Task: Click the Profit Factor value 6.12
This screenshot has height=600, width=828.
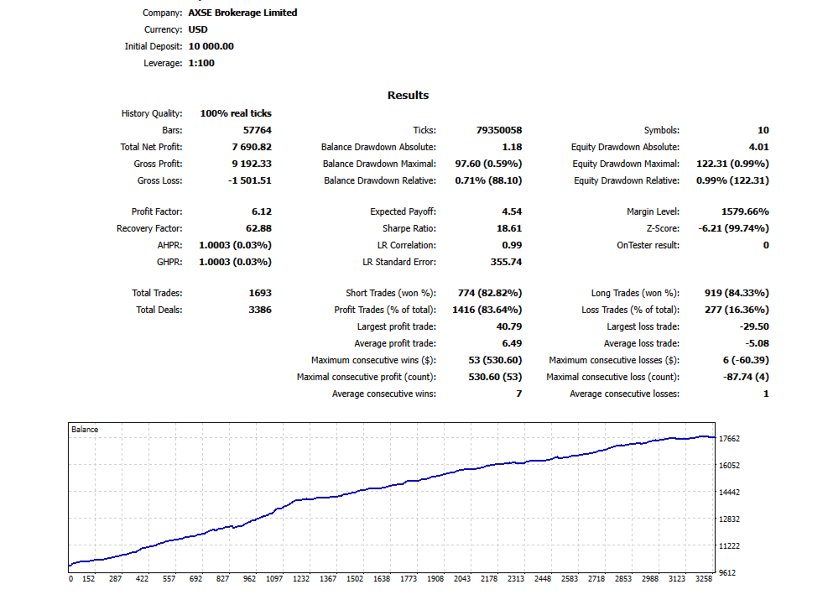Action: 261,212
